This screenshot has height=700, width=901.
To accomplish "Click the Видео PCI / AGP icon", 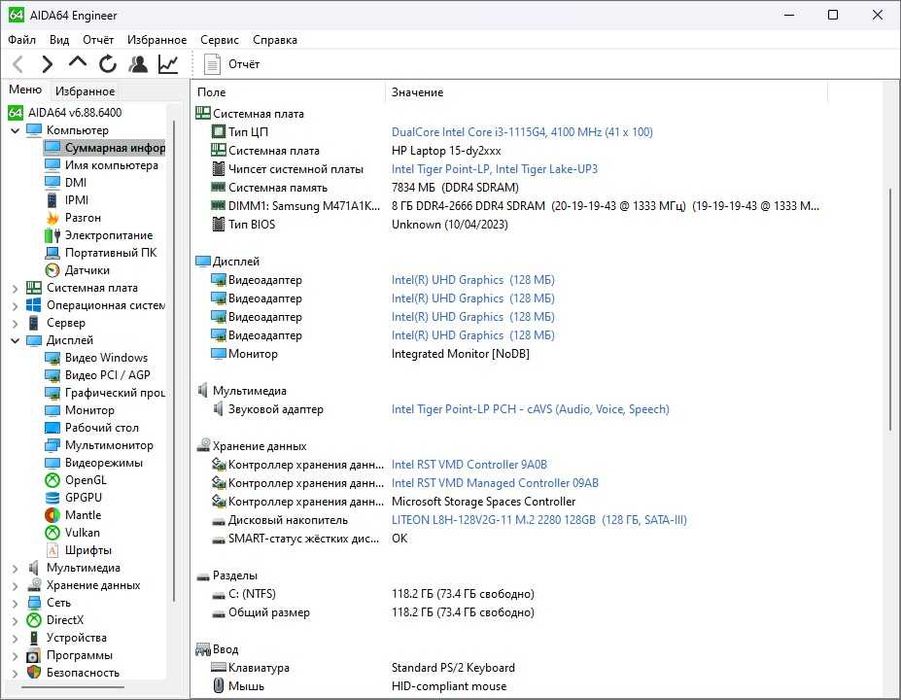I will pyautogui.click(x=52, y=375).
